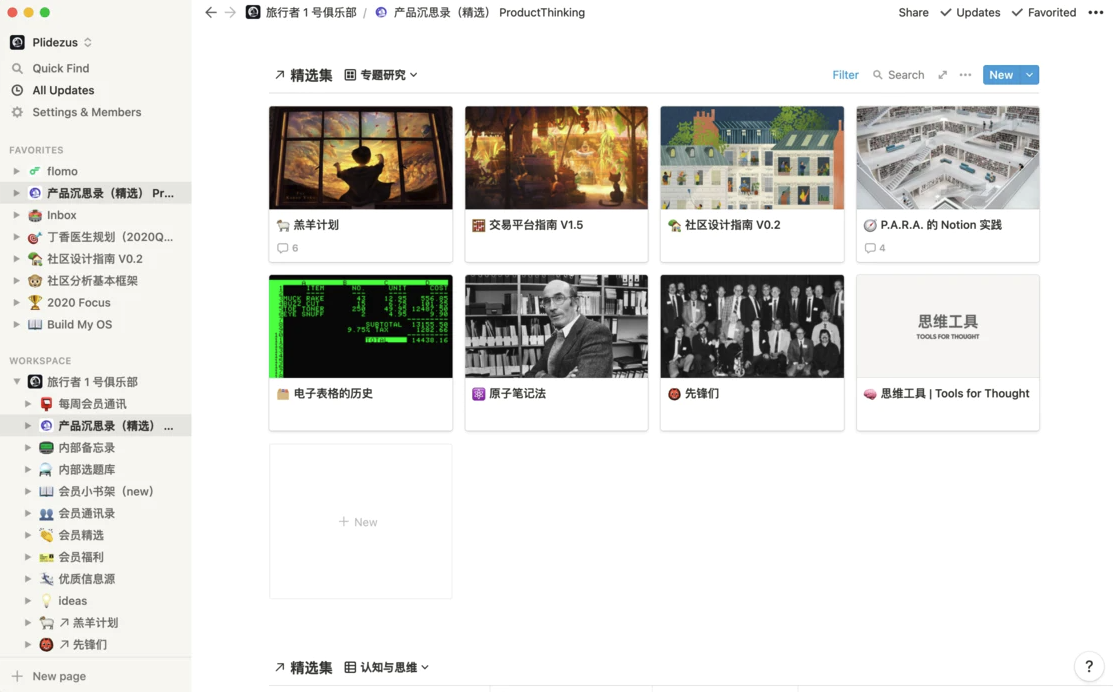
Task: Open the 专题研究 view dropdown
Action: tap(381, 75)
